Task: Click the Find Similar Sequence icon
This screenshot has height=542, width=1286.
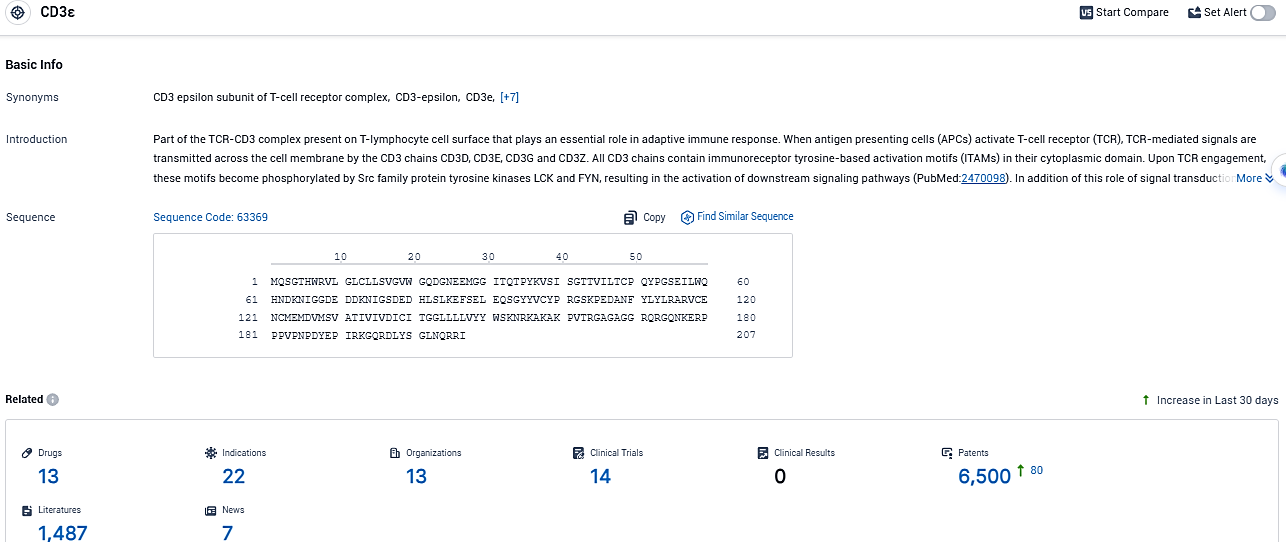Action: pos(687,217)
